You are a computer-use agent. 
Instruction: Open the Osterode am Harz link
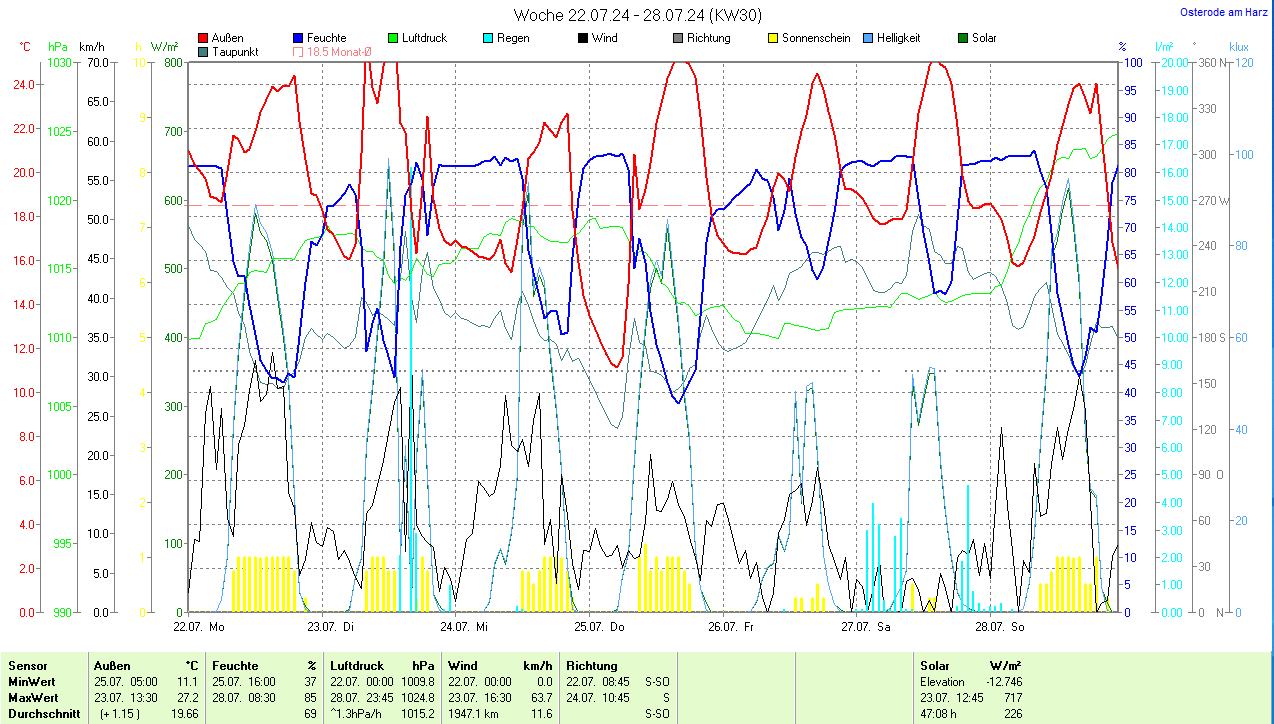coord(1222,12)
